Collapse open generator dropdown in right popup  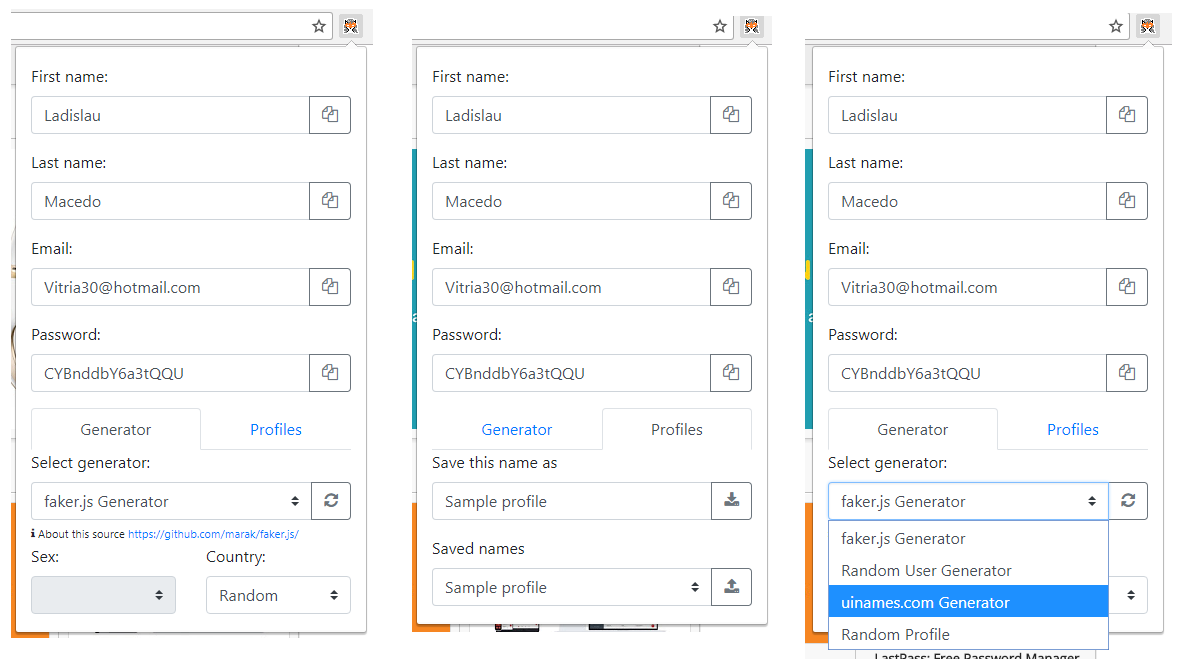click(x=969, y=501)
